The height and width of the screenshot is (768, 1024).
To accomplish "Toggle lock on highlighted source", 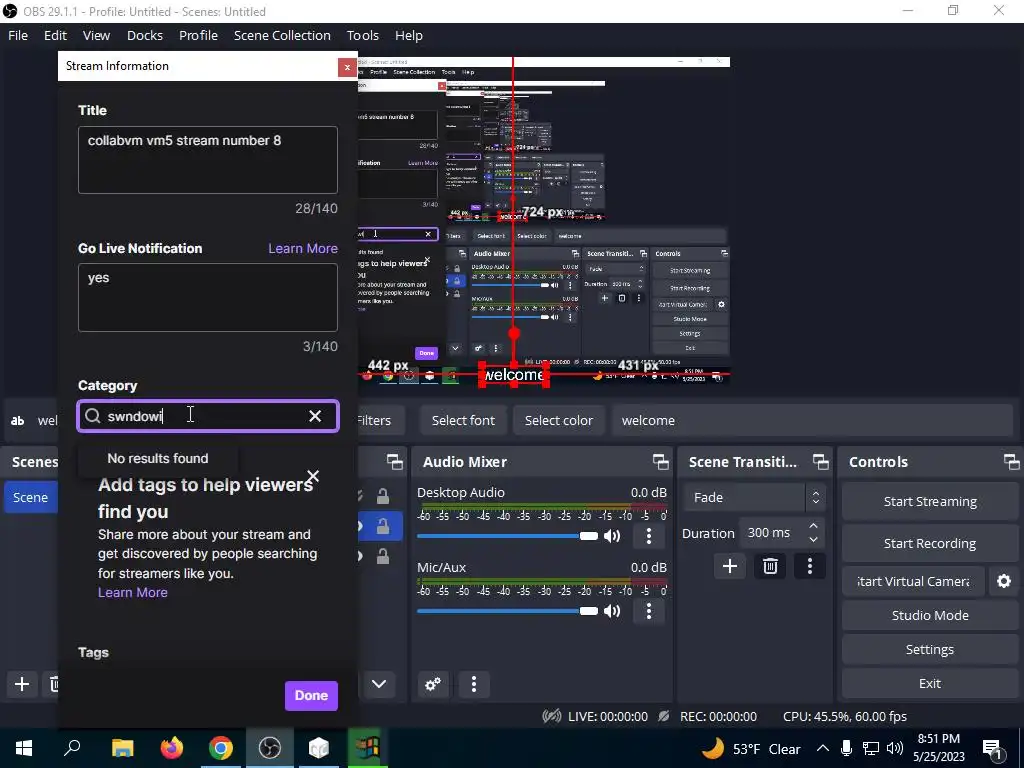I will [383, 526].
